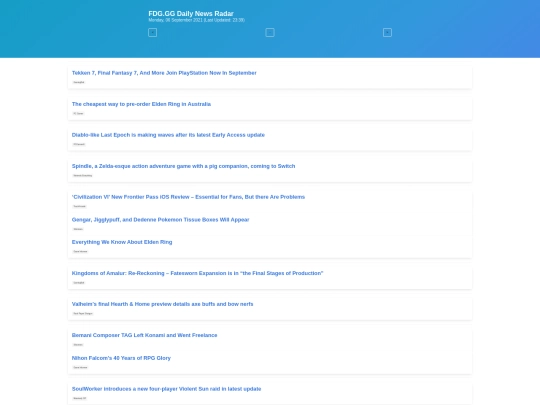Open Nihon Falcom's 40 Years of RPG Glory
540x405 pixels.
121,358
